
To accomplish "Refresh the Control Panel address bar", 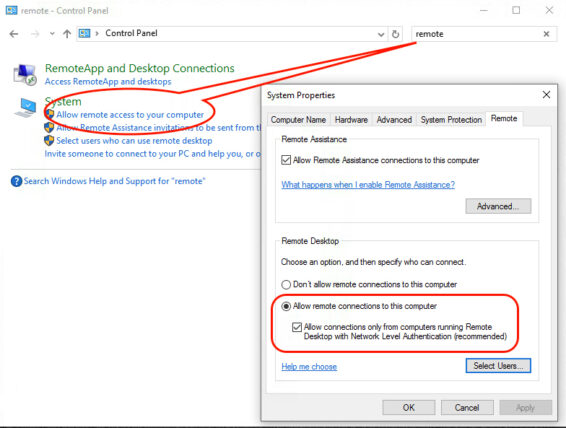I will click(x=396, y=34).
